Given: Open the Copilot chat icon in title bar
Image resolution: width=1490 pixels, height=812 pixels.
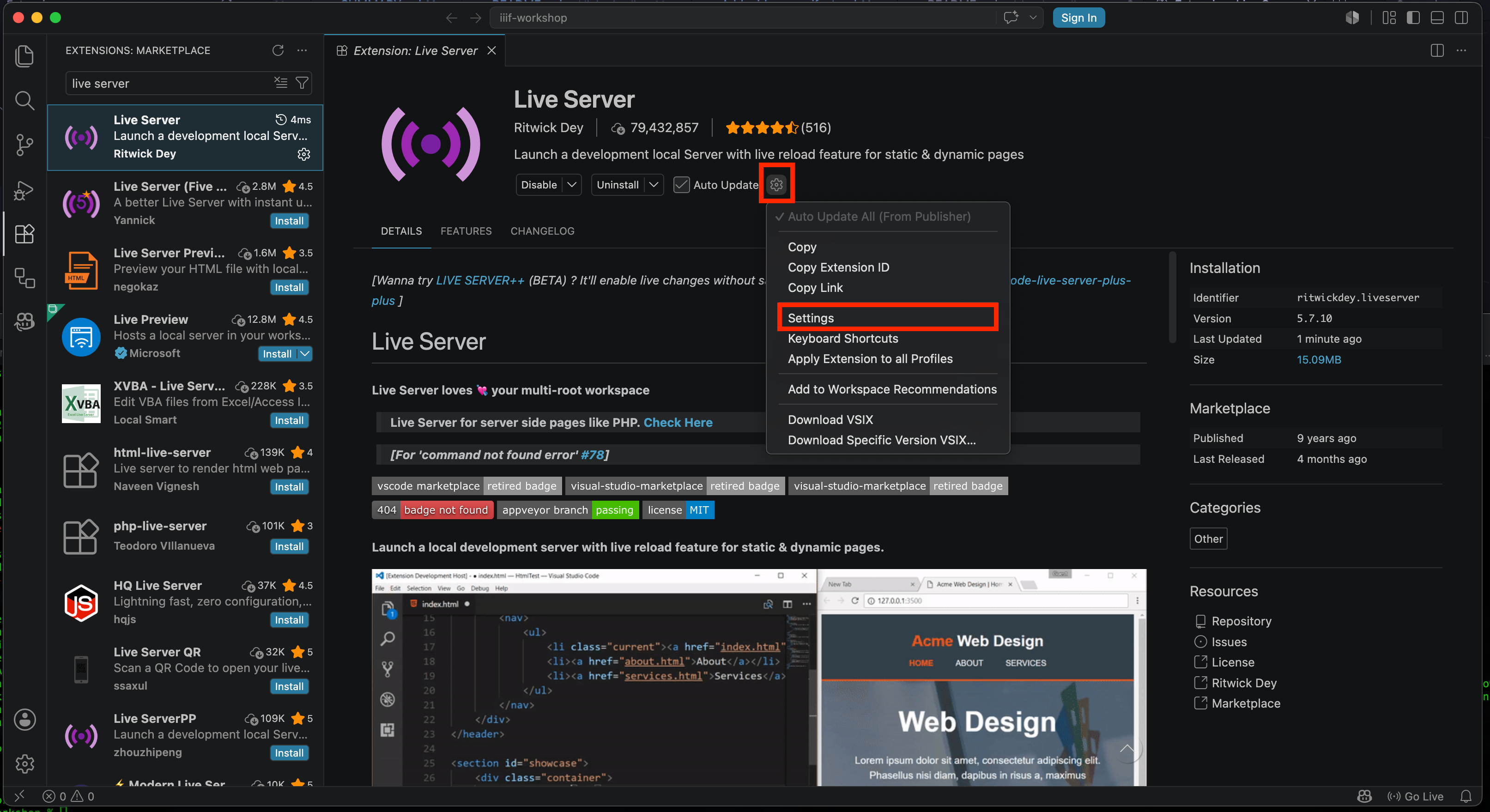Looking at the screenshot, I should point(1011,18).
